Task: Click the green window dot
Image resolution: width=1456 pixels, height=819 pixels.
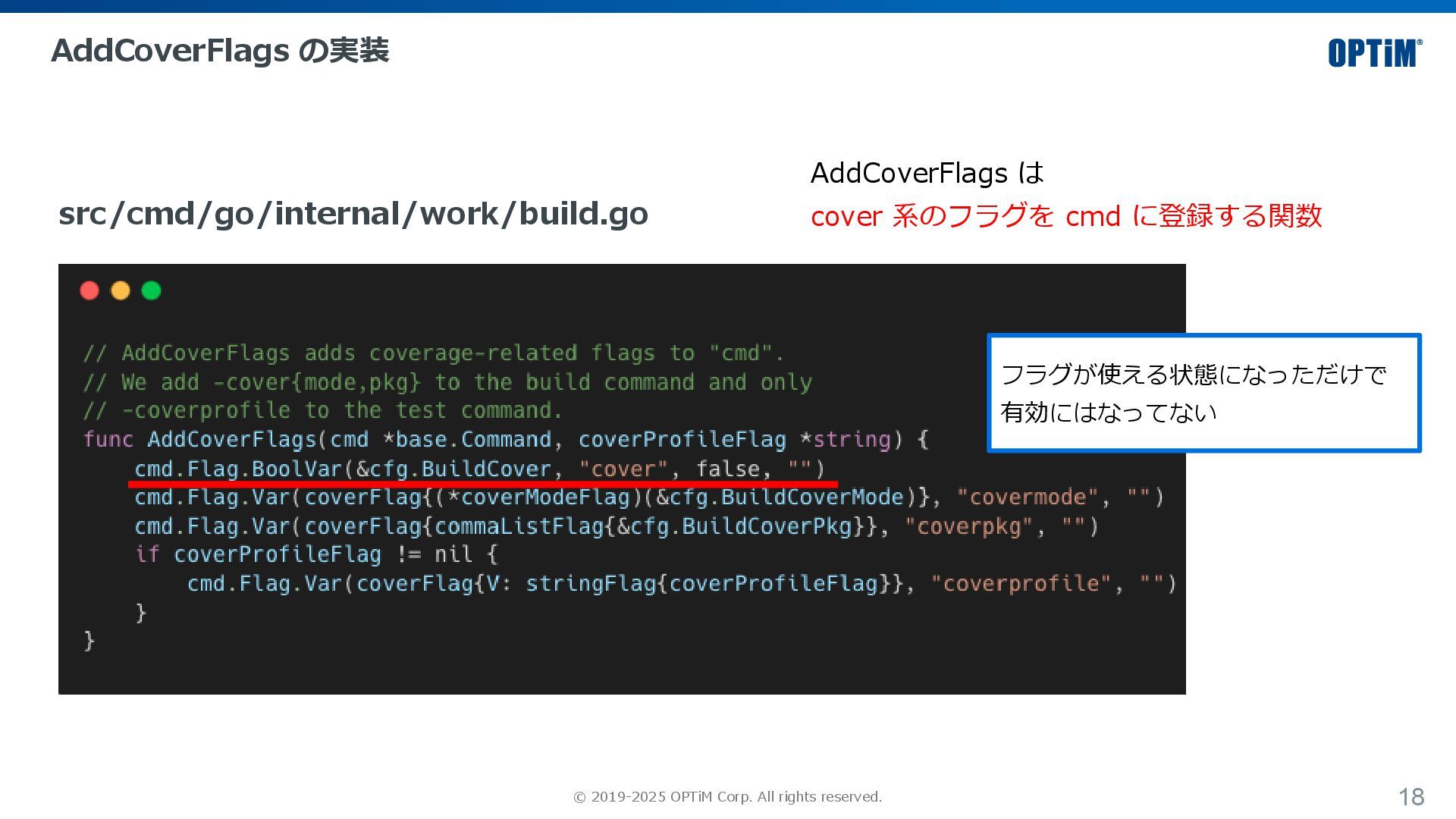Action: pyautogui.click(x=152, y=290)
